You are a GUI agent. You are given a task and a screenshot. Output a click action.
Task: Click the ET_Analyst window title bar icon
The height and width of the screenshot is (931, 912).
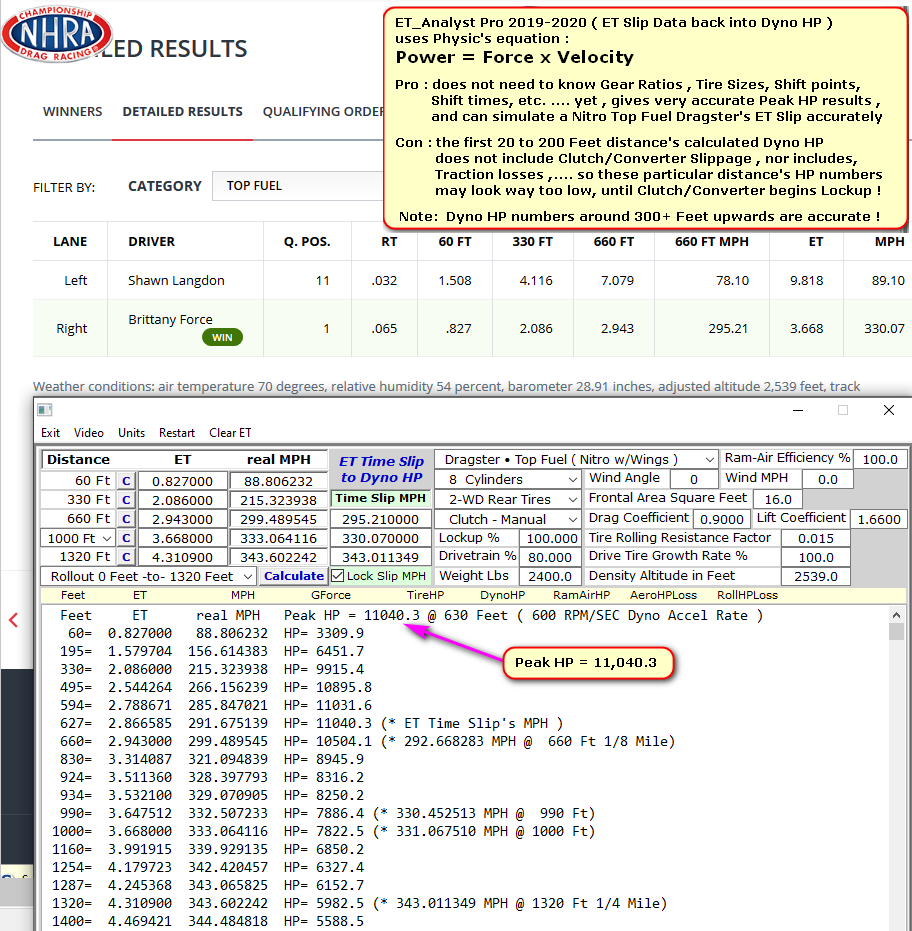(x=45, y=410)
